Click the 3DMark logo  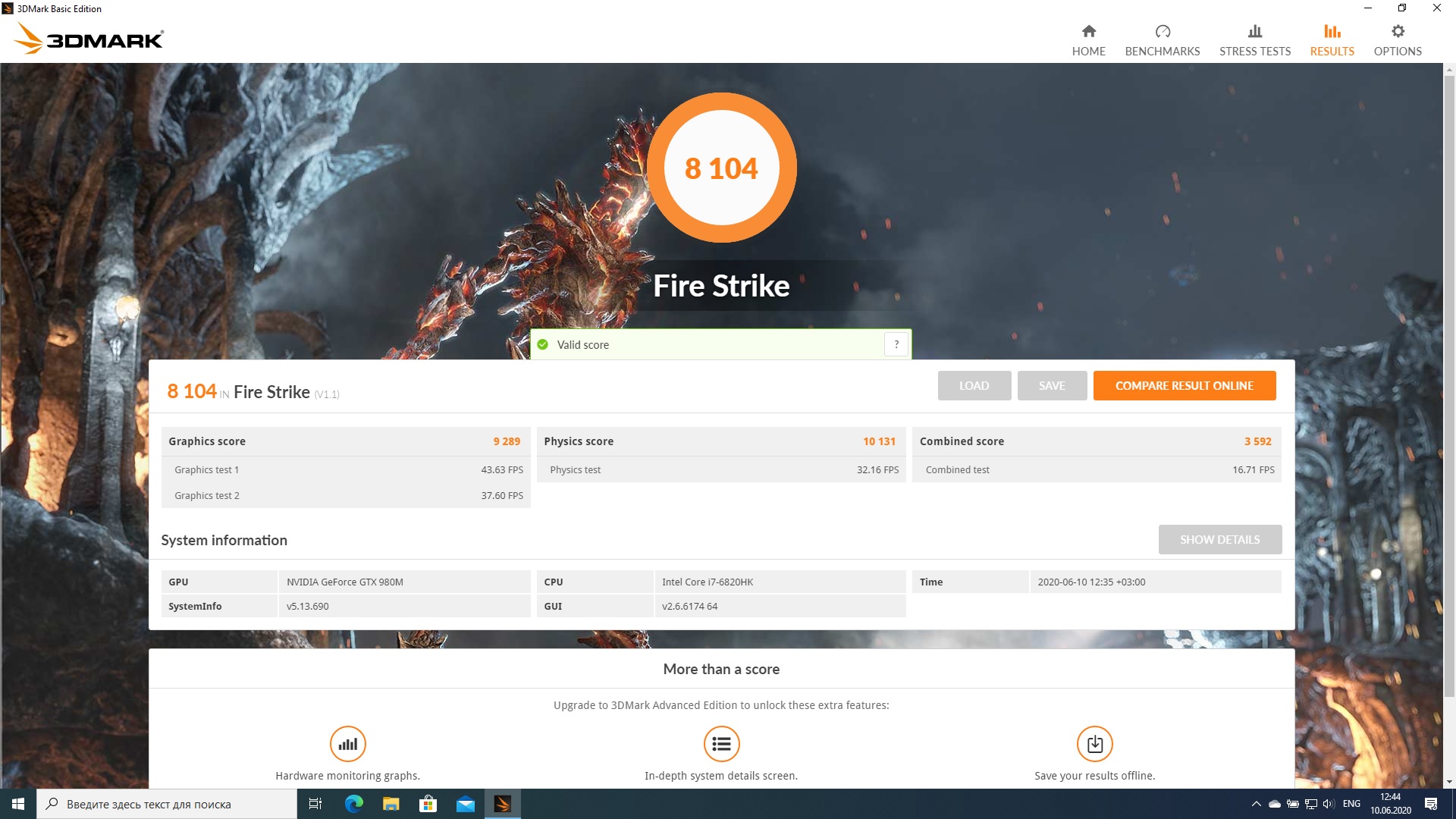click(89, 38)
